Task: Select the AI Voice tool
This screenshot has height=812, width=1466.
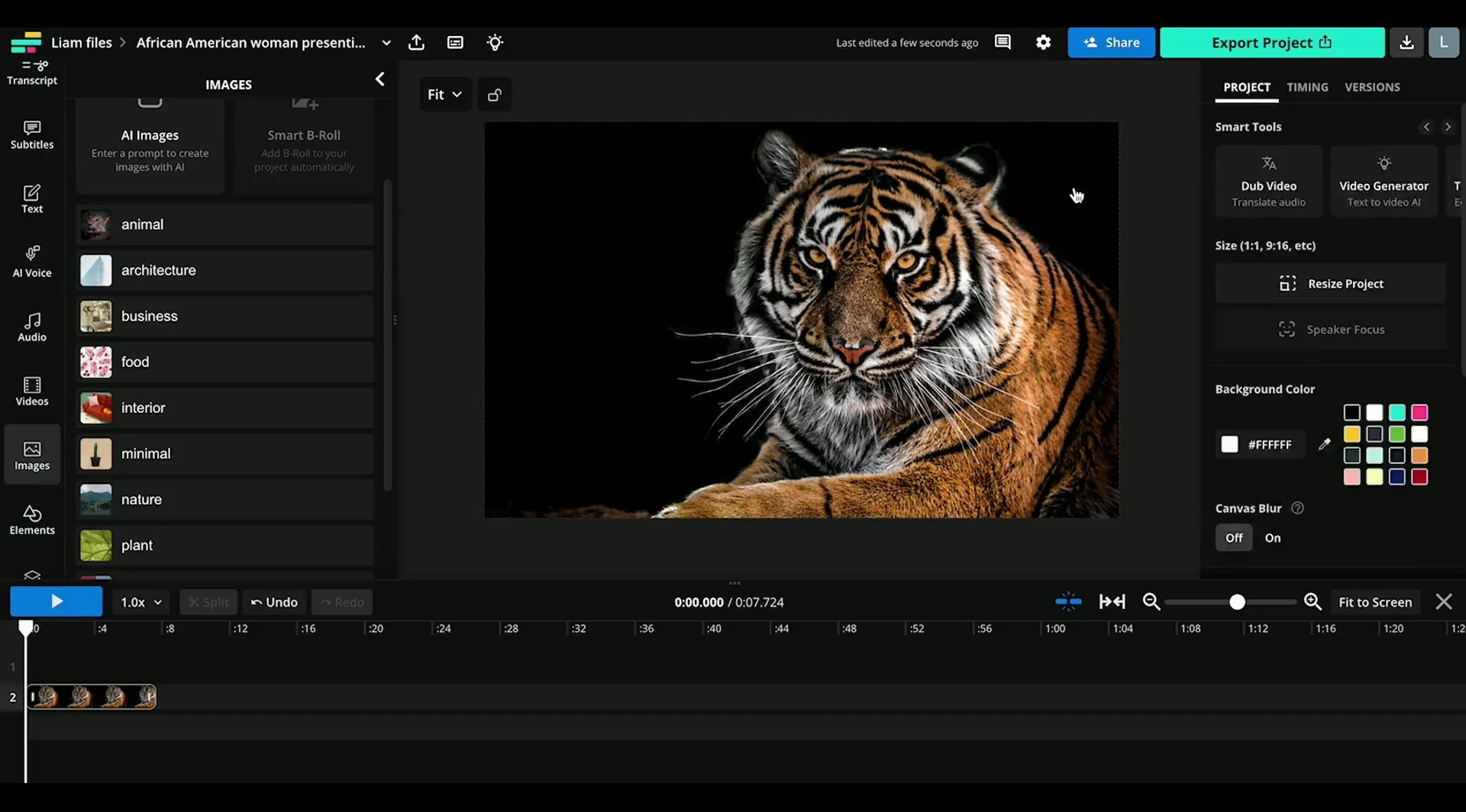Action: 31,261
